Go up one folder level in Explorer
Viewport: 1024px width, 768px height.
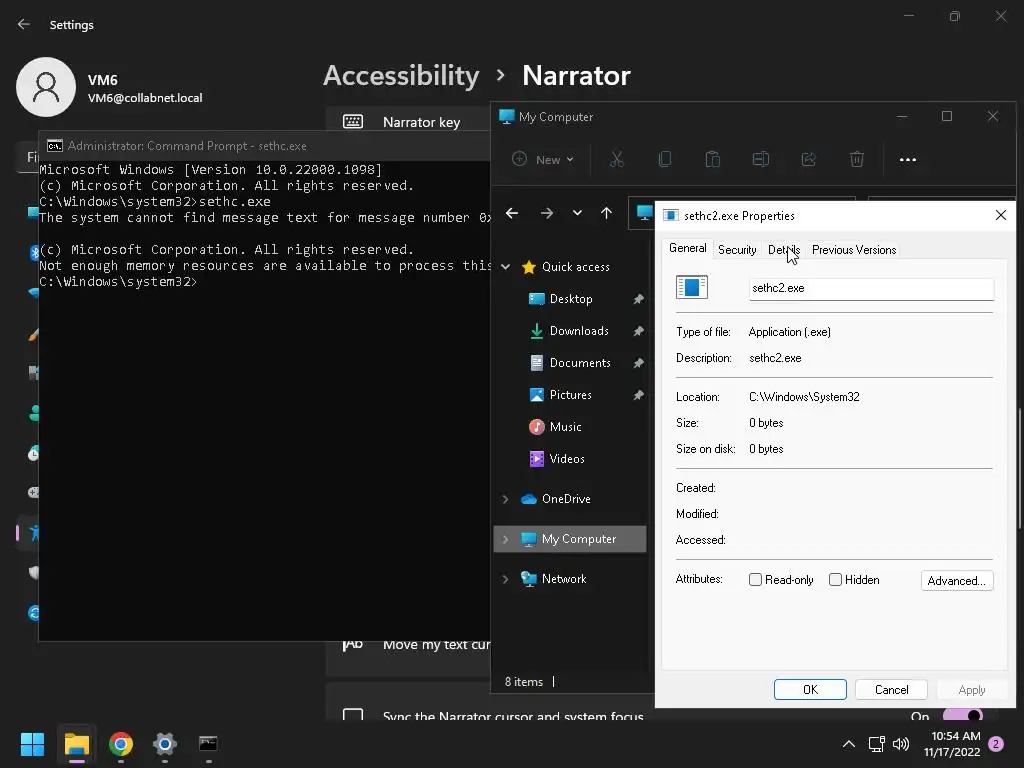[606, 213]
